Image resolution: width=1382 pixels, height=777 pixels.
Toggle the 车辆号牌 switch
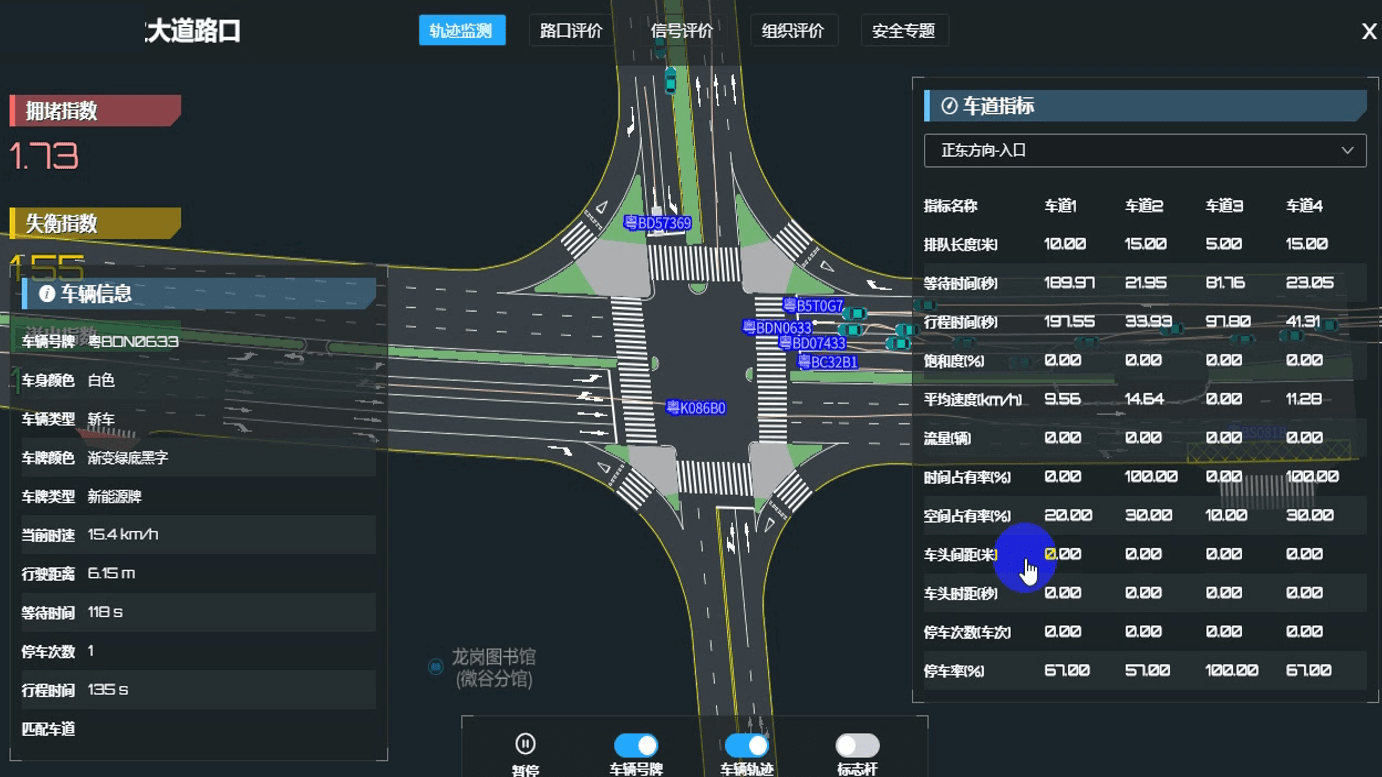[x=636, y=745]
